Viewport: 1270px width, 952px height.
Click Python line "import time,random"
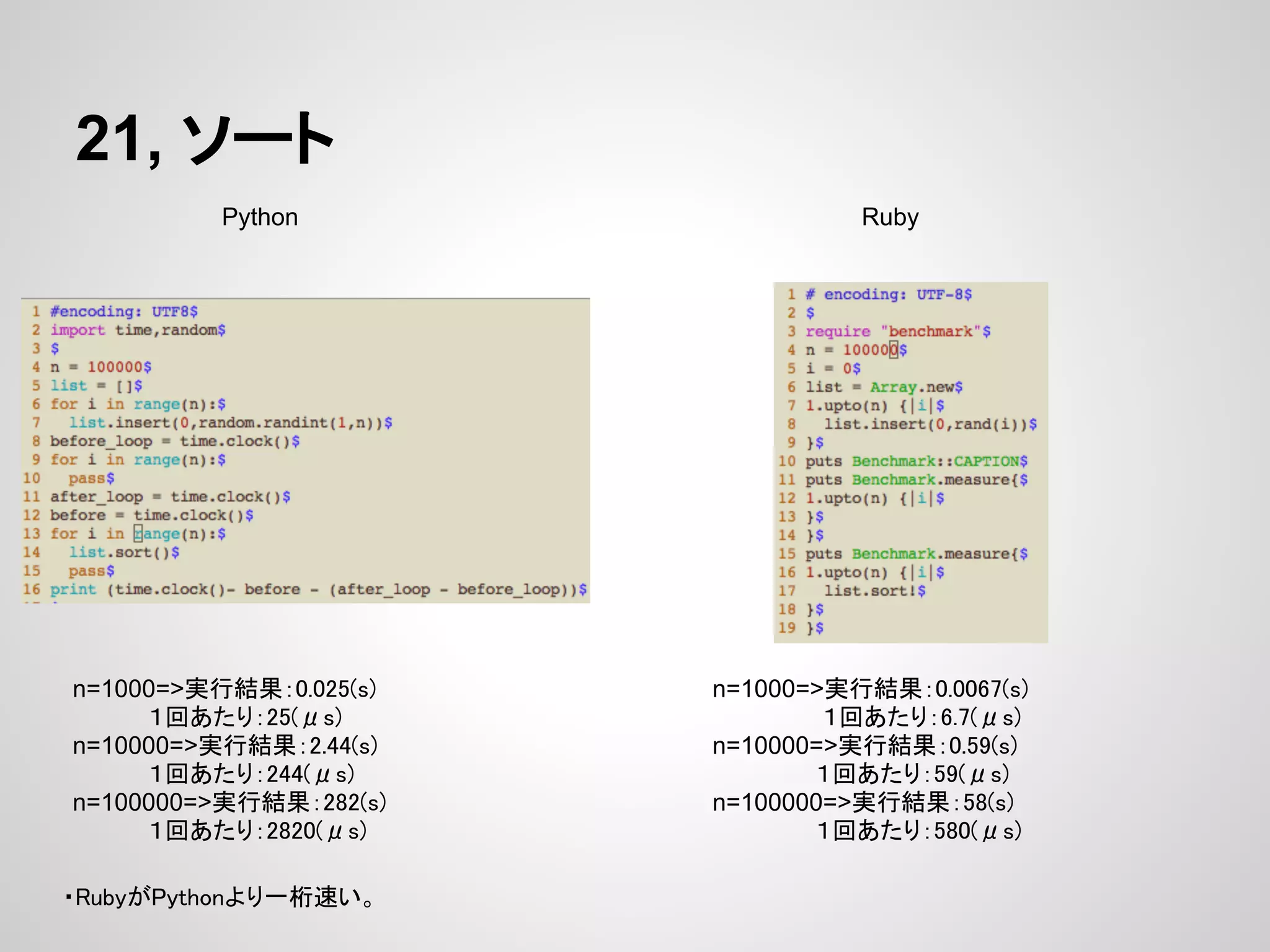[x=138, y=330]
